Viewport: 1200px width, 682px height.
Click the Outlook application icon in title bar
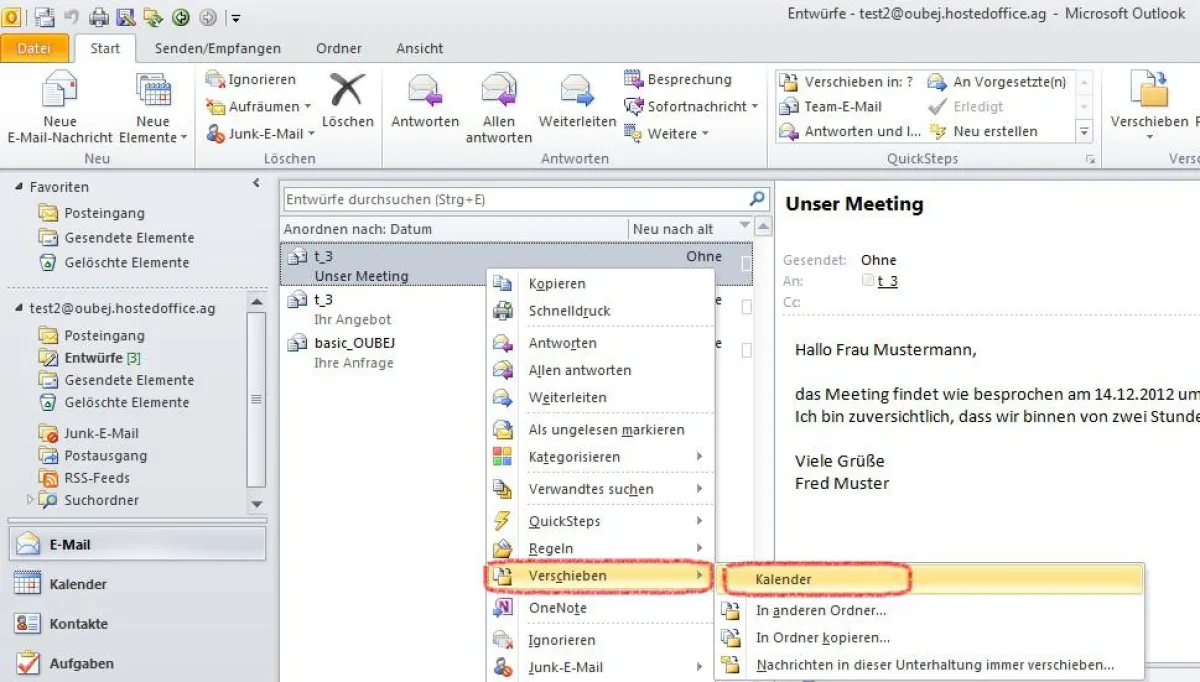coord(10,16)
